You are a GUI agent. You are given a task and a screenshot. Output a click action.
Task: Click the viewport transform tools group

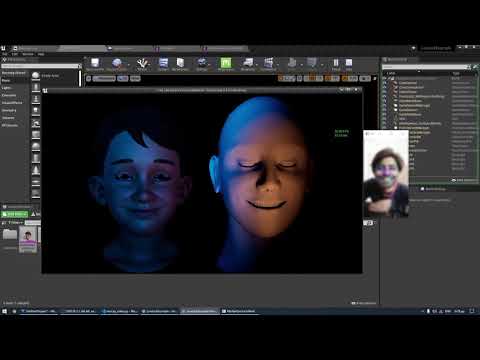coord(287,79)
